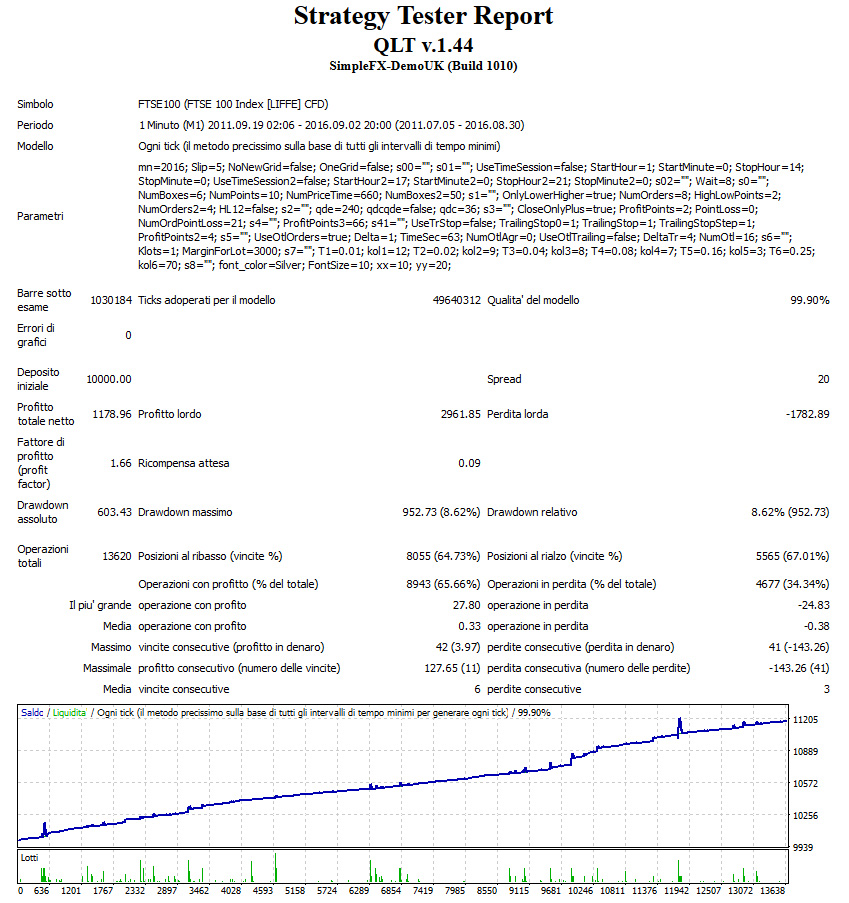Click the Drawdown massimo label

point(185,512)
